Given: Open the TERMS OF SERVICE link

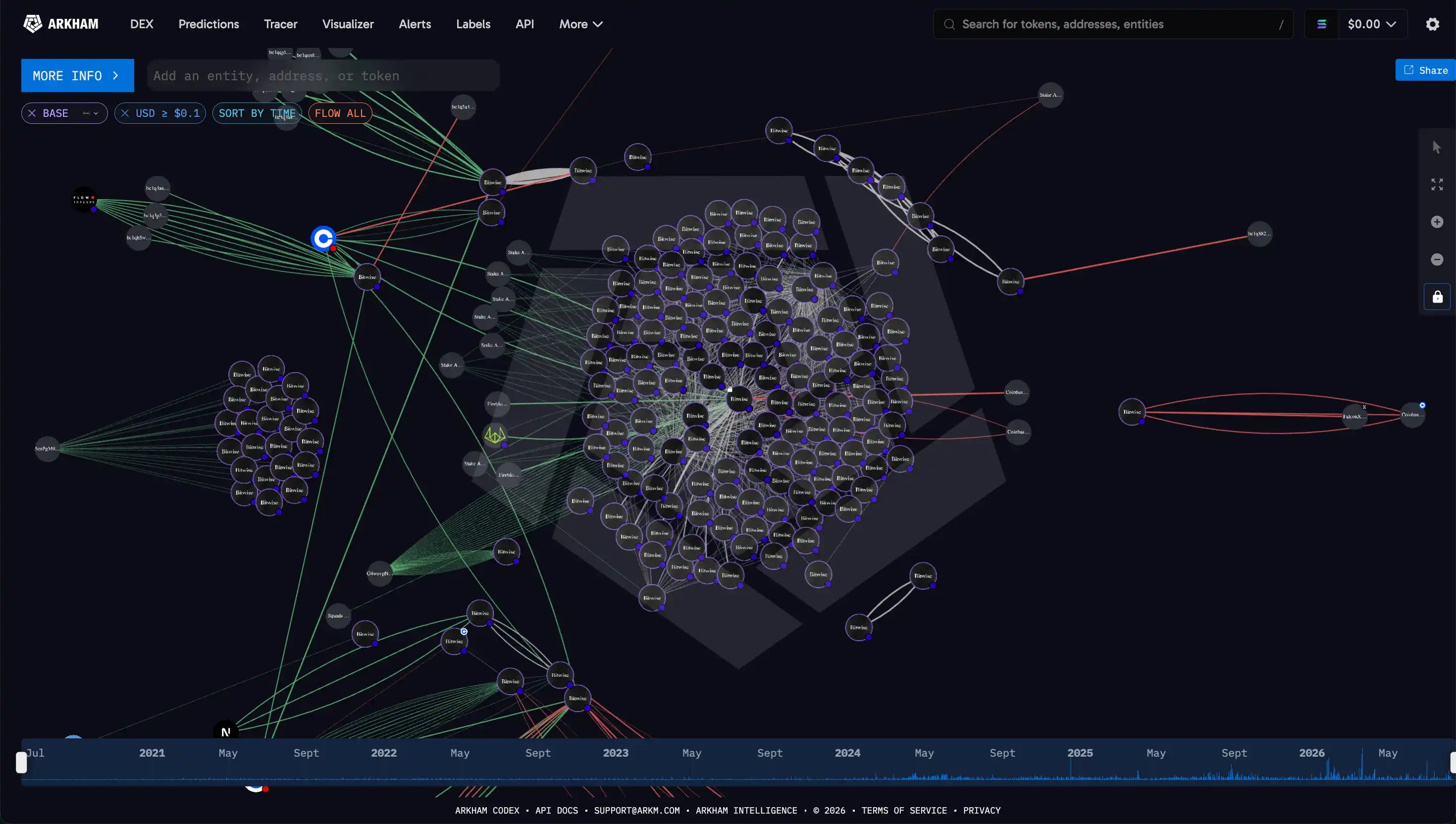Looking at the screenshot, I should tap(904, 811).
